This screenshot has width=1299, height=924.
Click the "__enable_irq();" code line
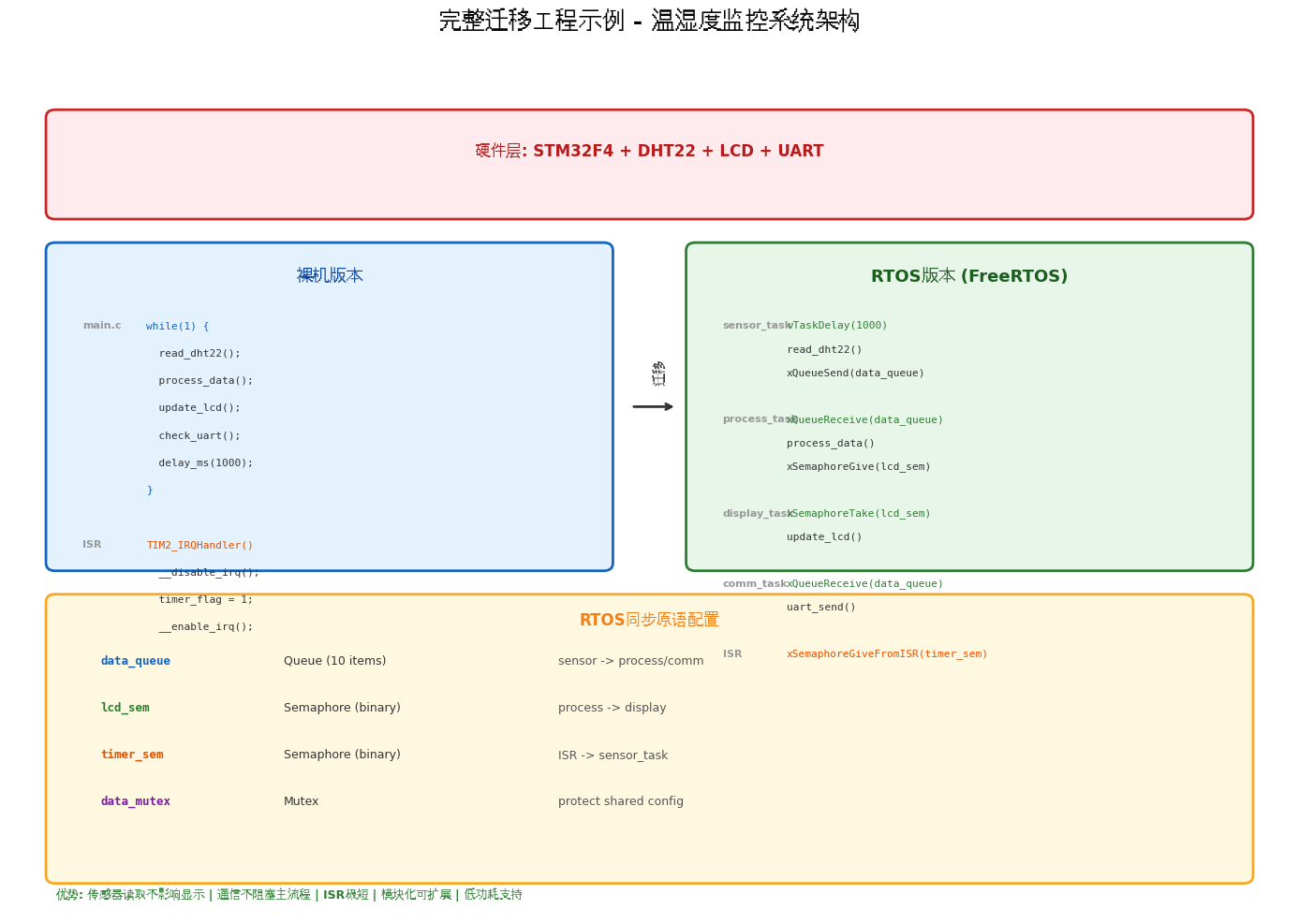206,626
